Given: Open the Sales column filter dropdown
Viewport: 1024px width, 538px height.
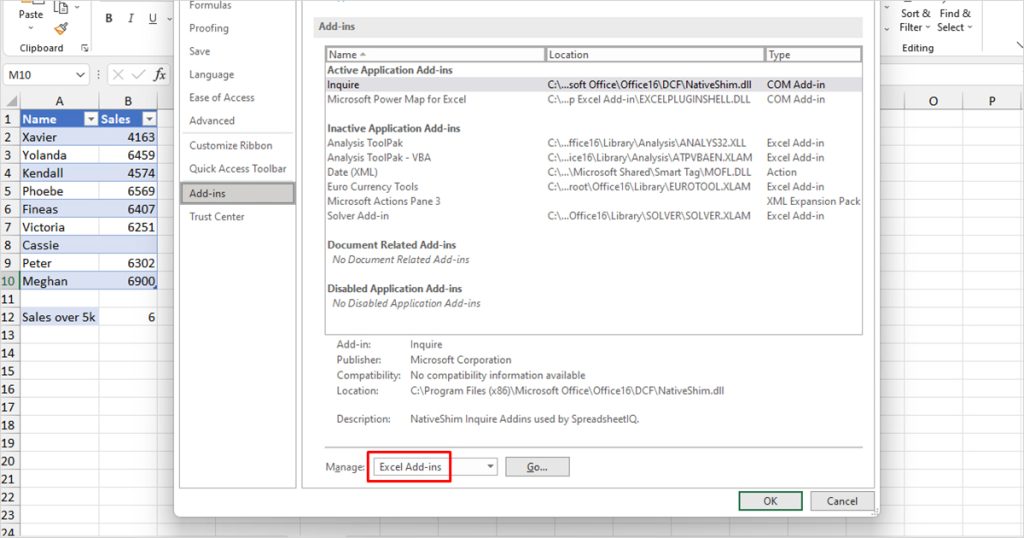Looking at the screenshot, I should coord(150,119).
